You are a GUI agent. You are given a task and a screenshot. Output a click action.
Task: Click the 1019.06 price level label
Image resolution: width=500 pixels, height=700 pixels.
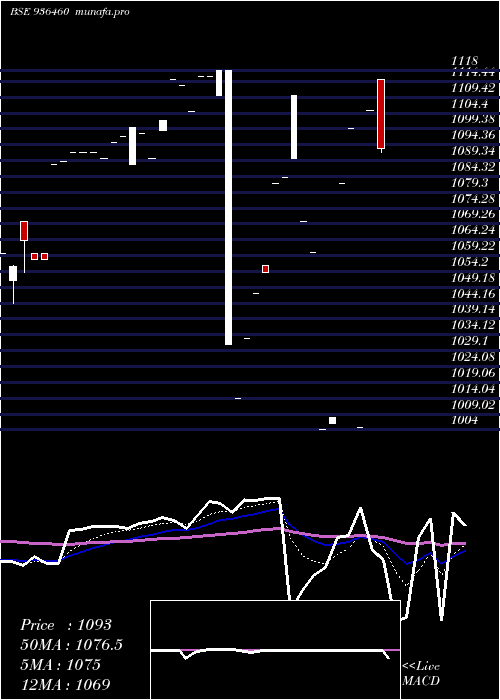(473, 373)
